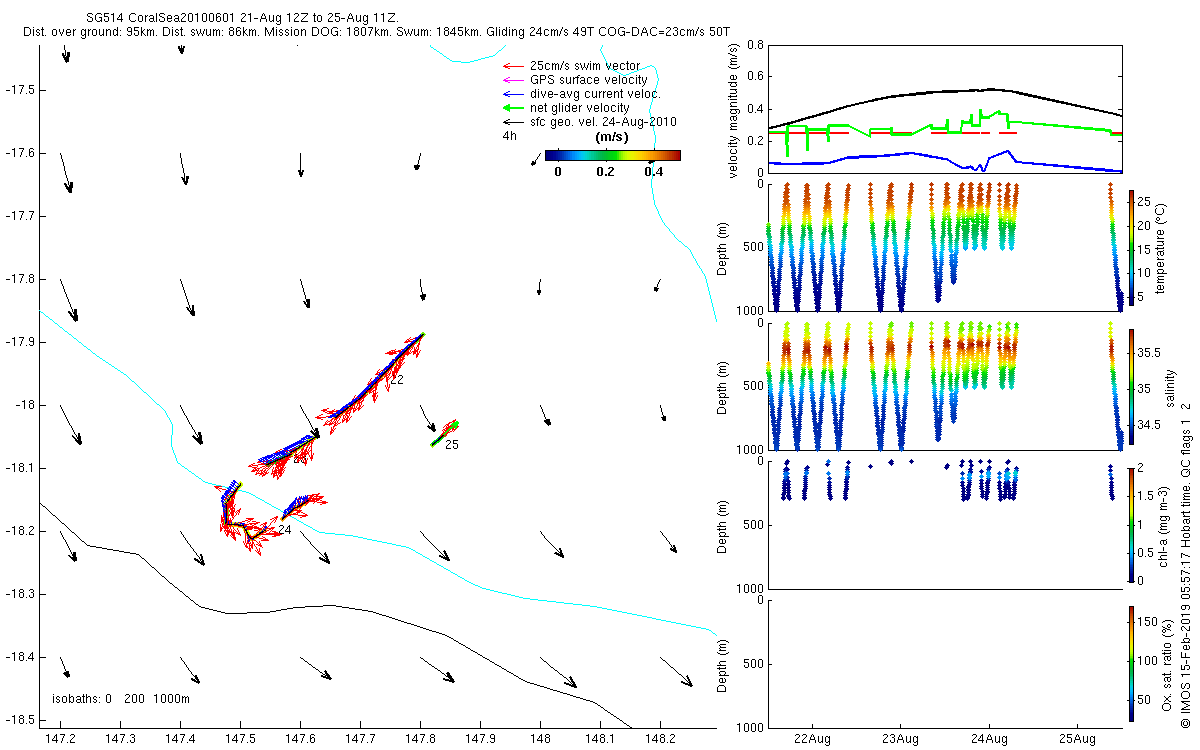Click the day marker '25' on the glider track

452,445
